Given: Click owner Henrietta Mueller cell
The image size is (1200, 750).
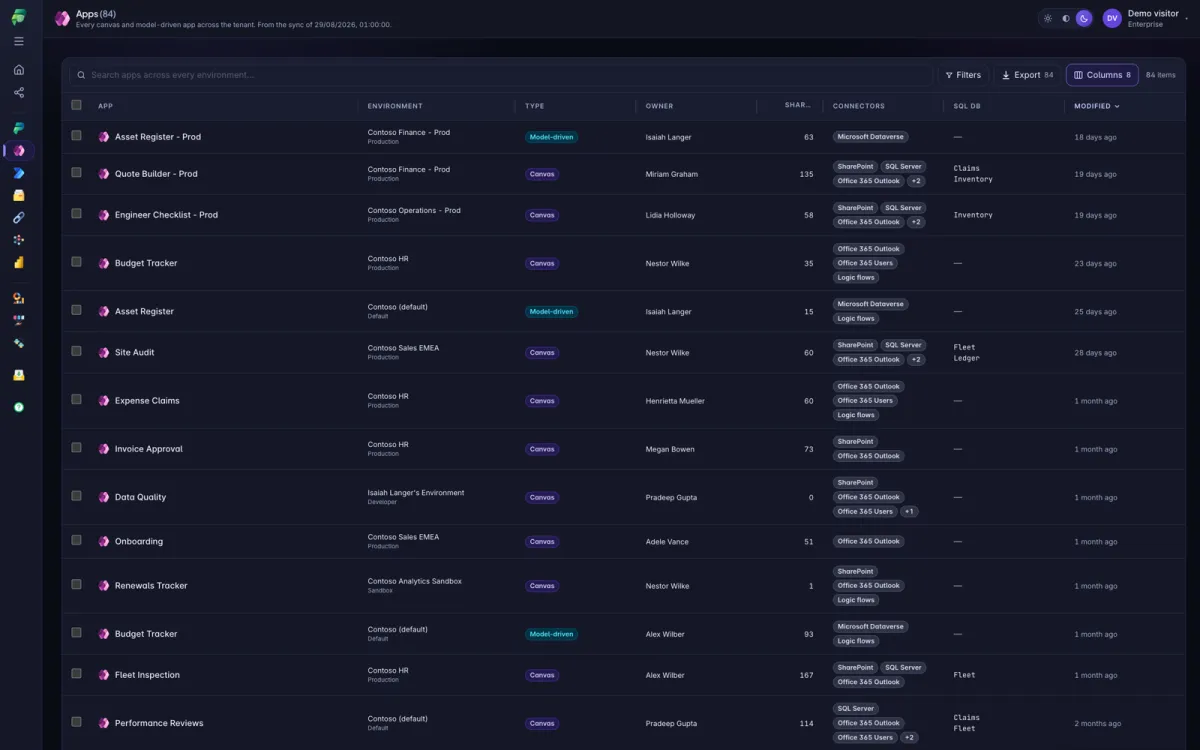Looking at the screenshot, I should click(x=675, y=401).
